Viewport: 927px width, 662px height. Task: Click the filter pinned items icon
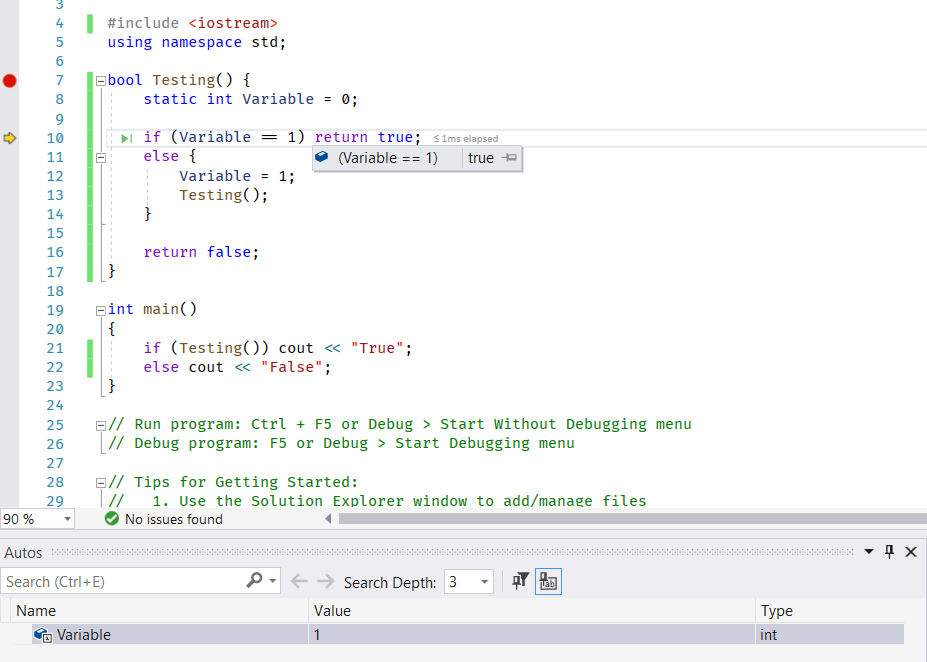[520, 581]
